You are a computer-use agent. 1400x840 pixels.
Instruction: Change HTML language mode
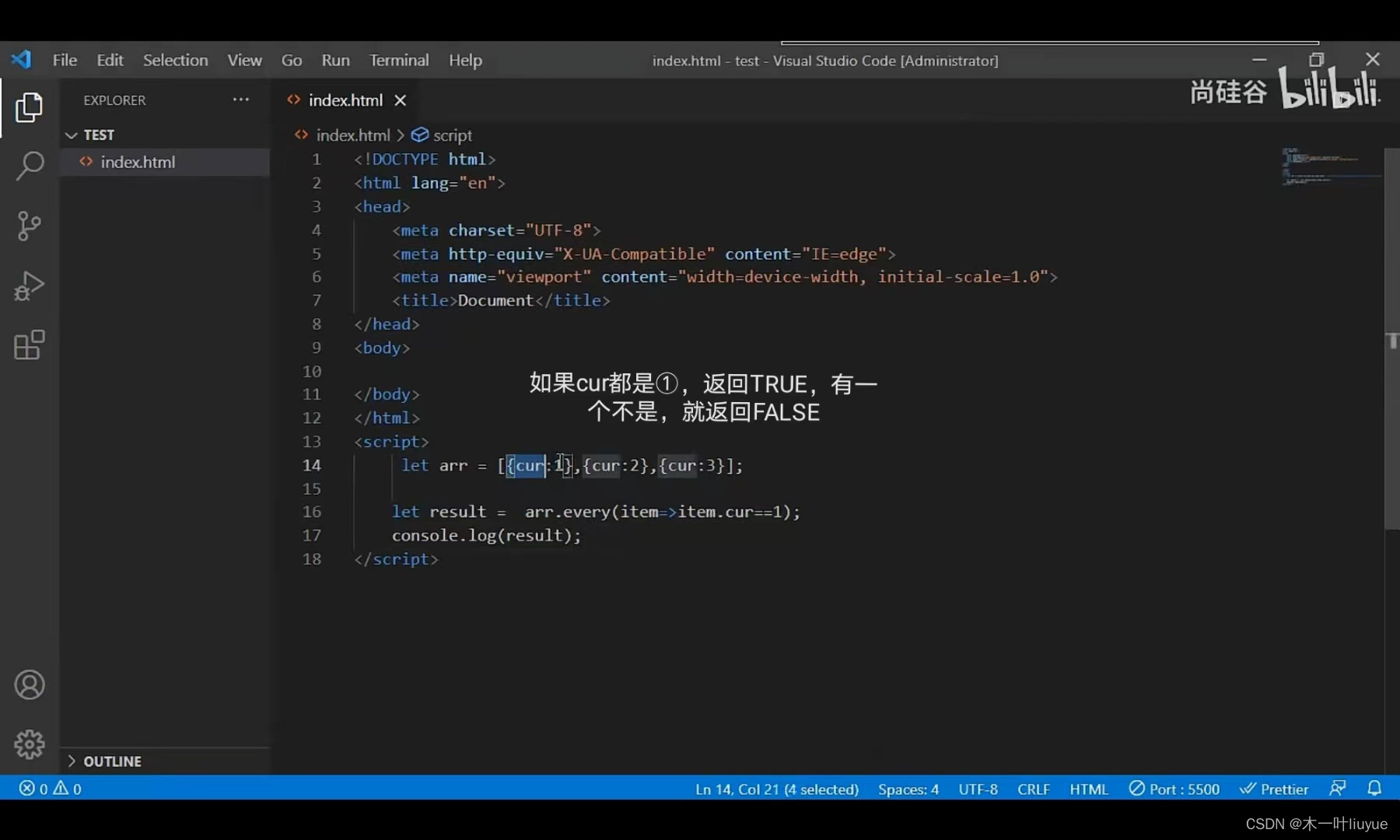coord(1088,789)
